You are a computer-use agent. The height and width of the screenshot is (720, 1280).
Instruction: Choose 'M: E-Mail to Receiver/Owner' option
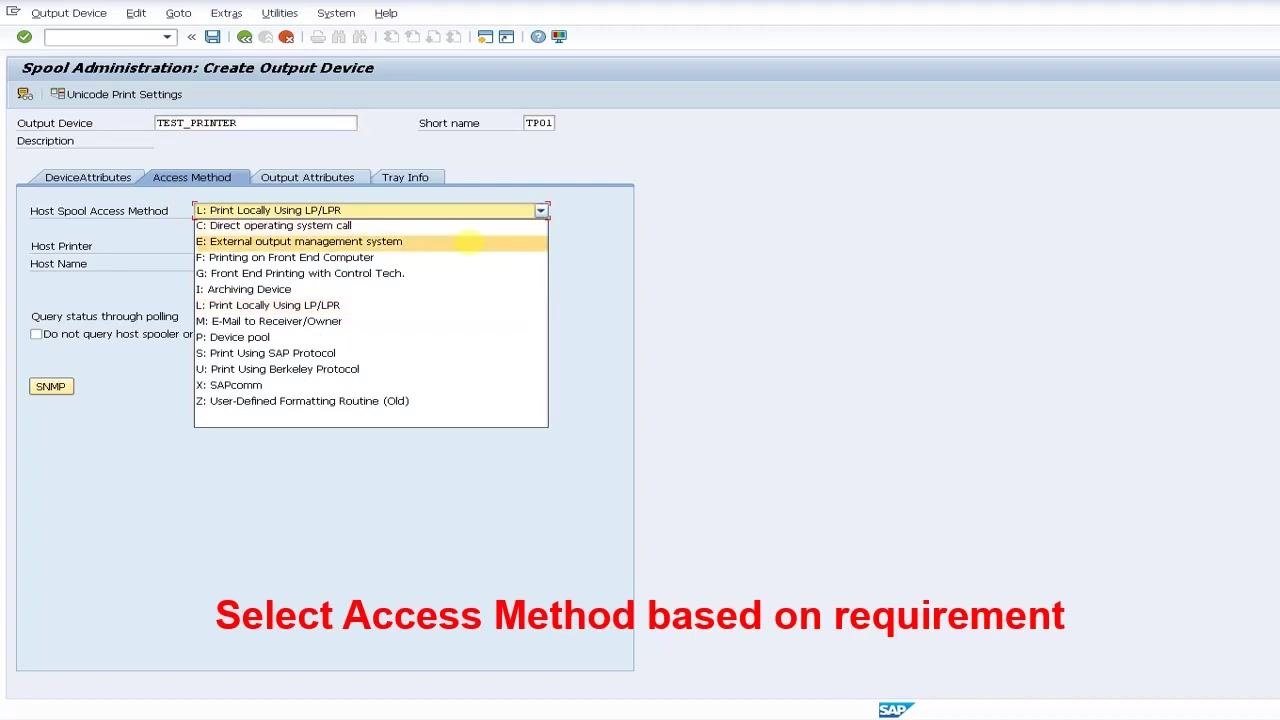pyautogui.click(x=371, y=322)
